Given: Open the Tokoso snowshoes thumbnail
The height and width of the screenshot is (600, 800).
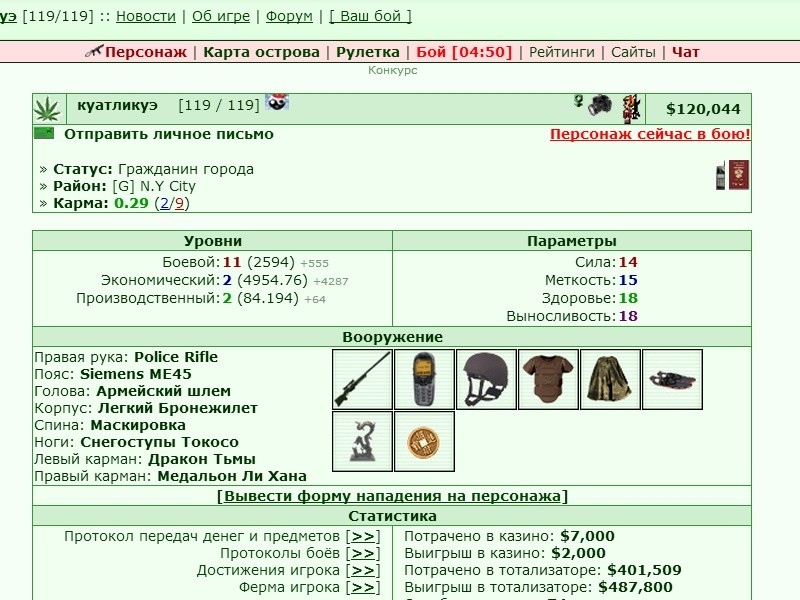Looking at the screenshot, I should (672, 380).
